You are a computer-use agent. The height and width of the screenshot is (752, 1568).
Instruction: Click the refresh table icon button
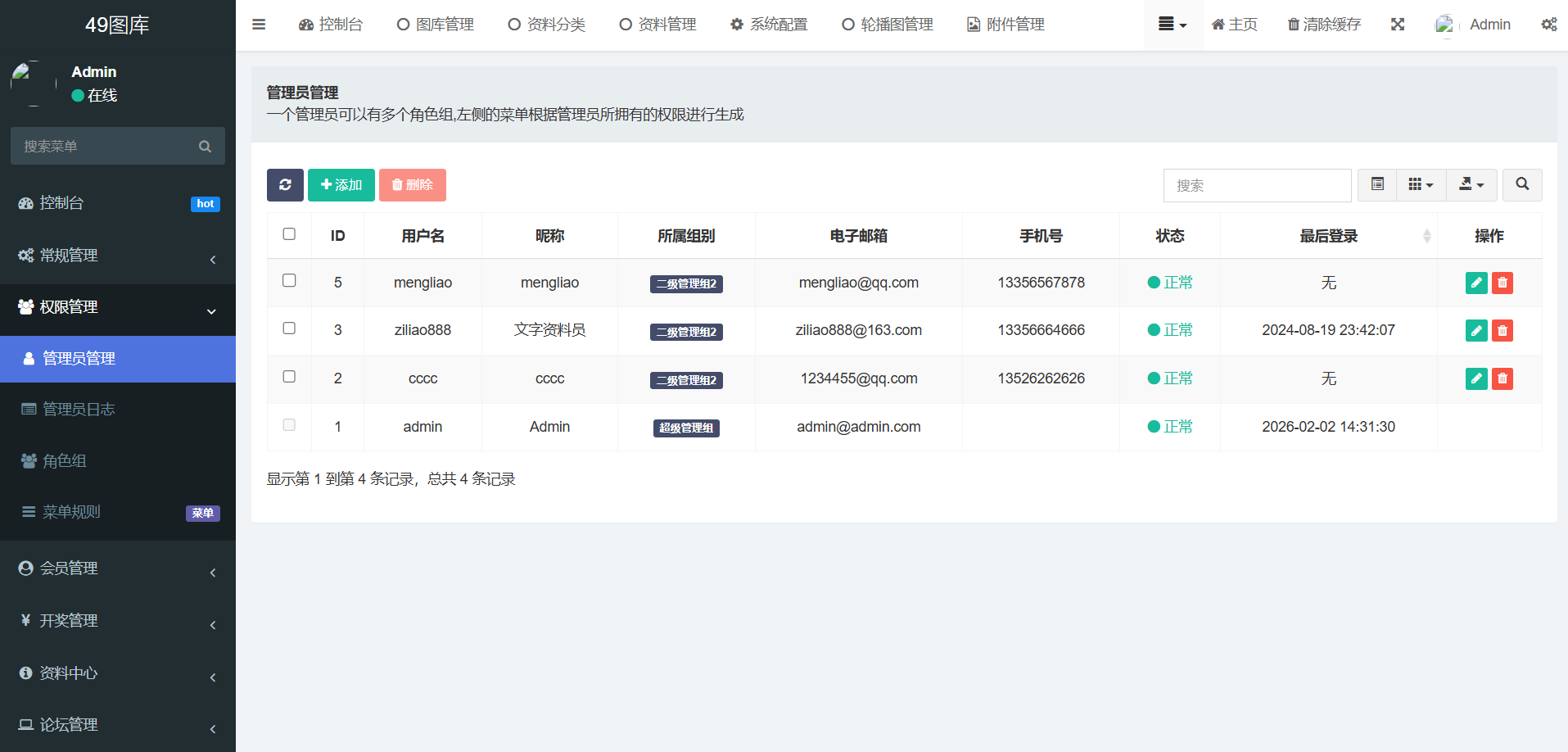click(285, 185)
